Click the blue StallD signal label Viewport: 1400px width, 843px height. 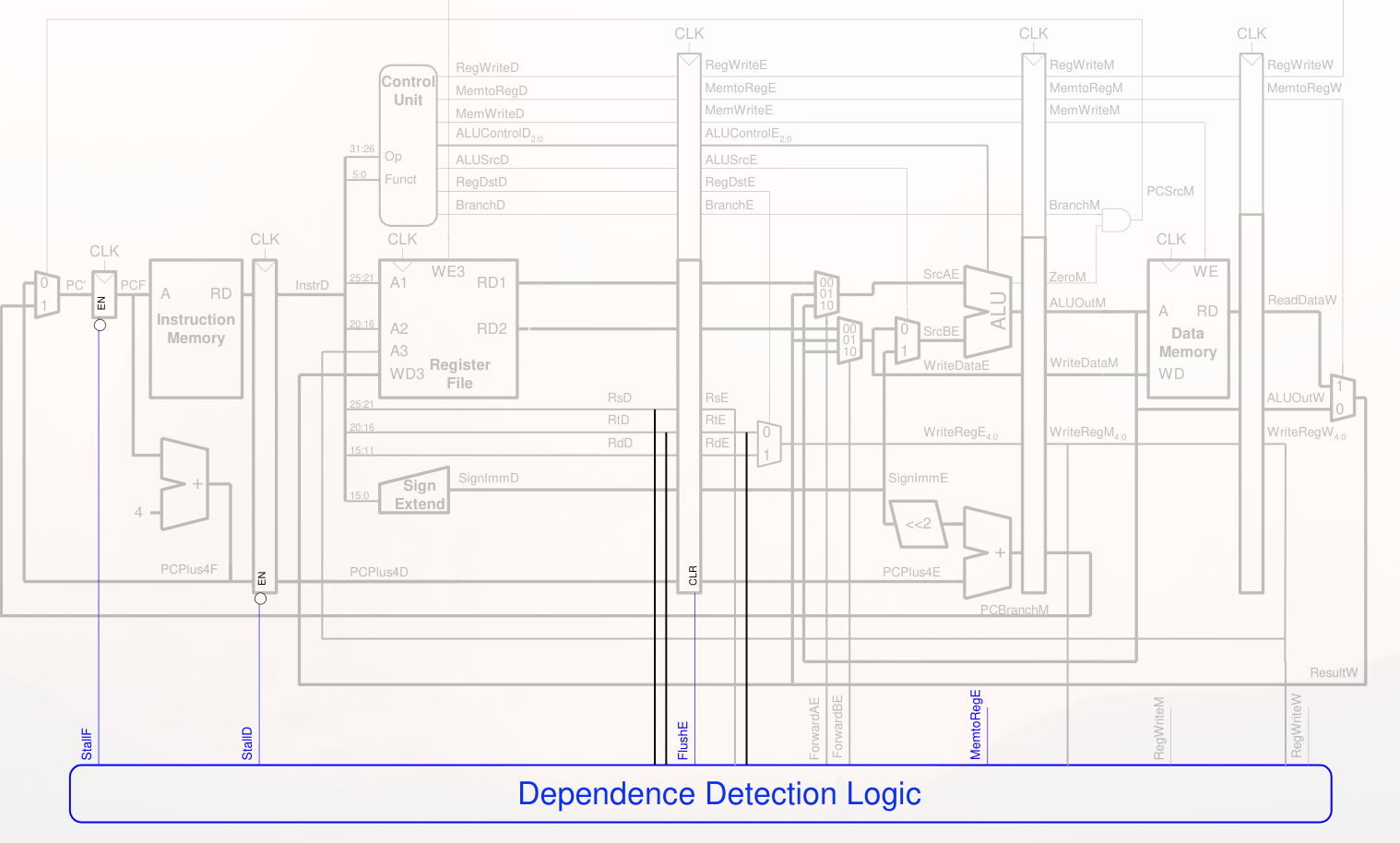coord(247,743)
